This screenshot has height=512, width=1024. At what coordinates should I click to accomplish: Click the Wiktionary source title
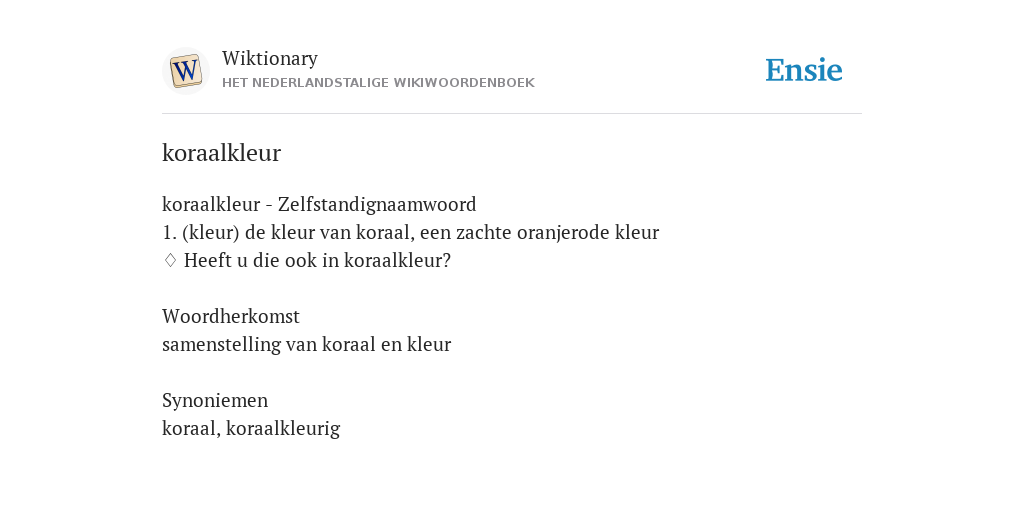pos(270,58)
